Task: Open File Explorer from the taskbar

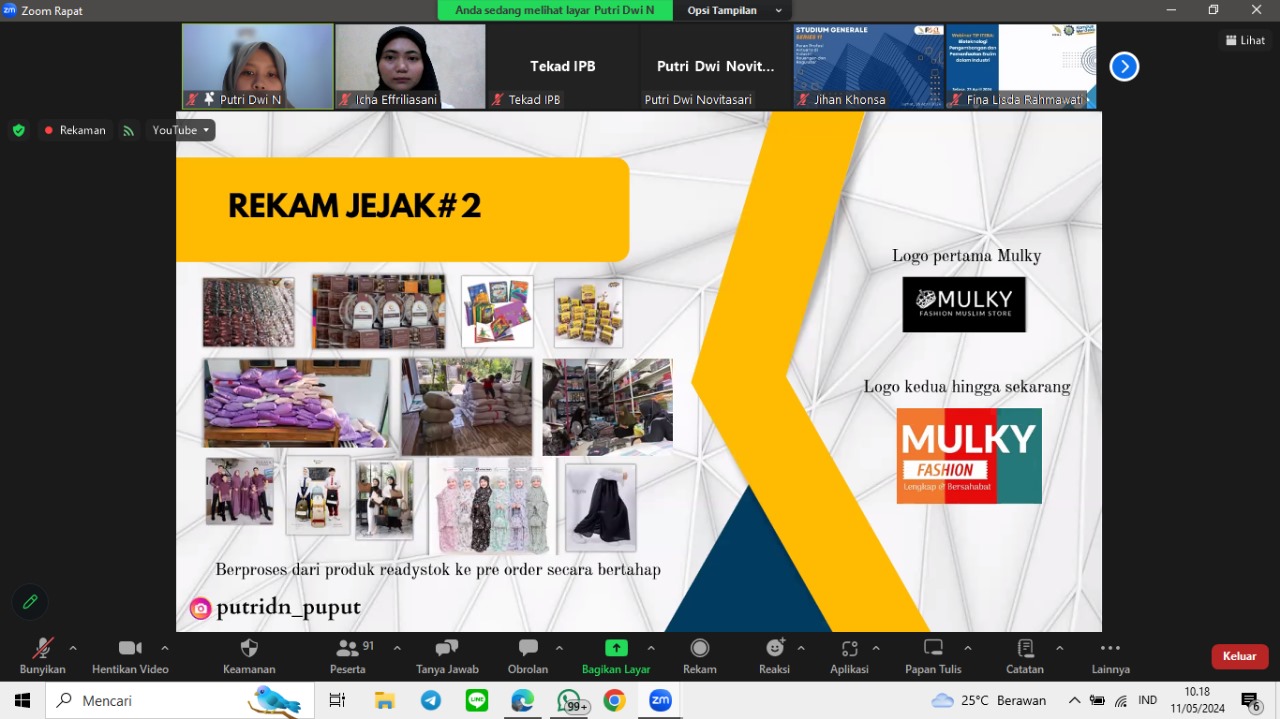Action: pyautogui.click(x=384, y=700)
